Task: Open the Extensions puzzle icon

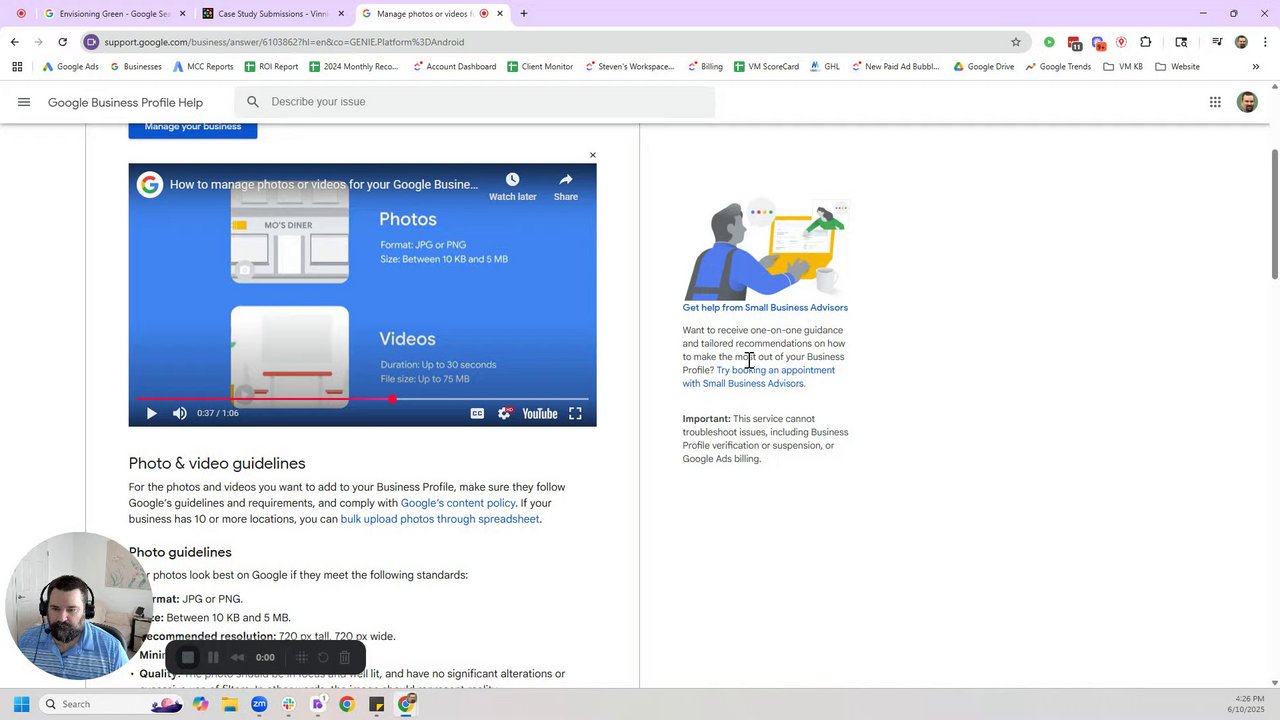Action: tap(1146, 42)
